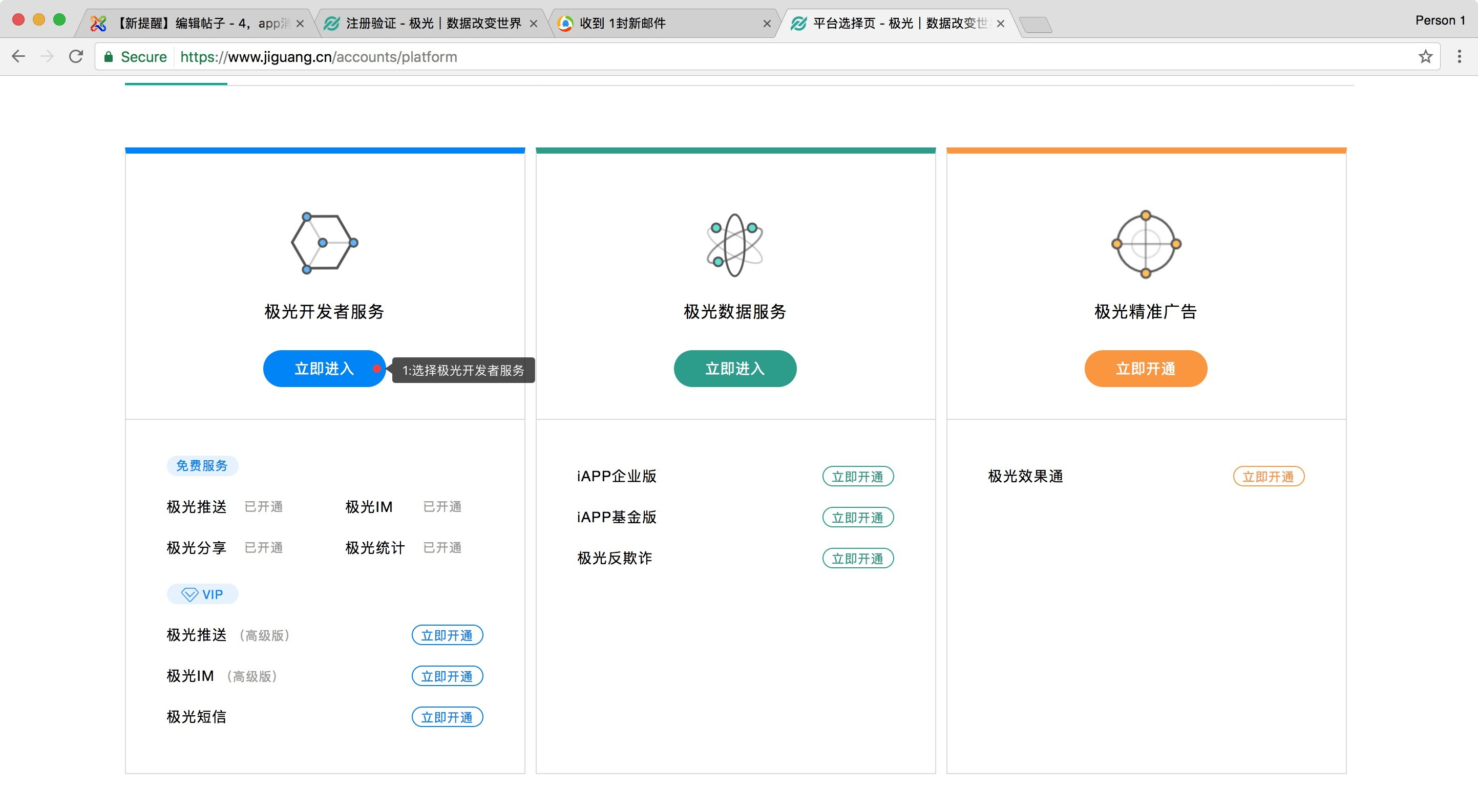Close the 平台选择页 tab

(1001, 24)
